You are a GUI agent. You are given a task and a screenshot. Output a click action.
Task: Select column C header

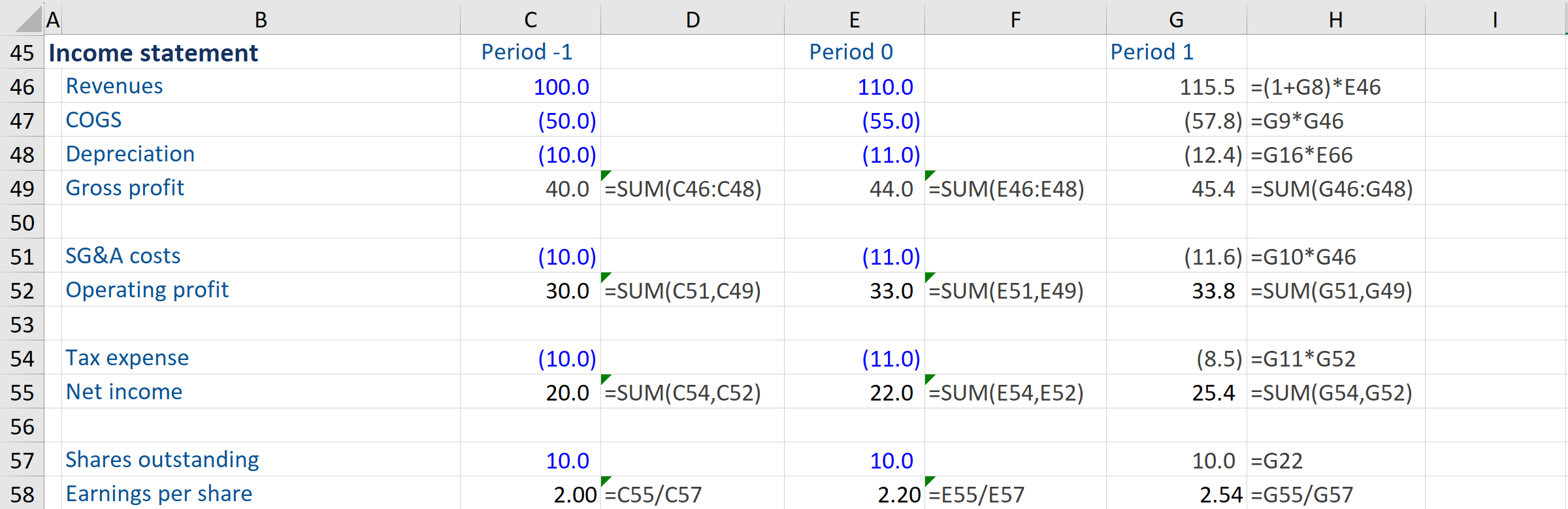point(530,20)
